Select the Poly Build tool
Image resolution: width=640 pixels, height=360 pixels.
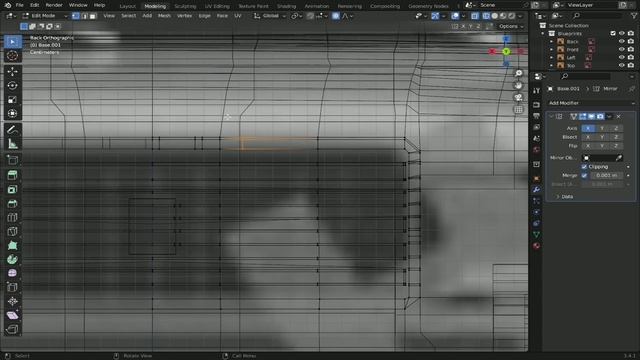[x=13, y=245]
